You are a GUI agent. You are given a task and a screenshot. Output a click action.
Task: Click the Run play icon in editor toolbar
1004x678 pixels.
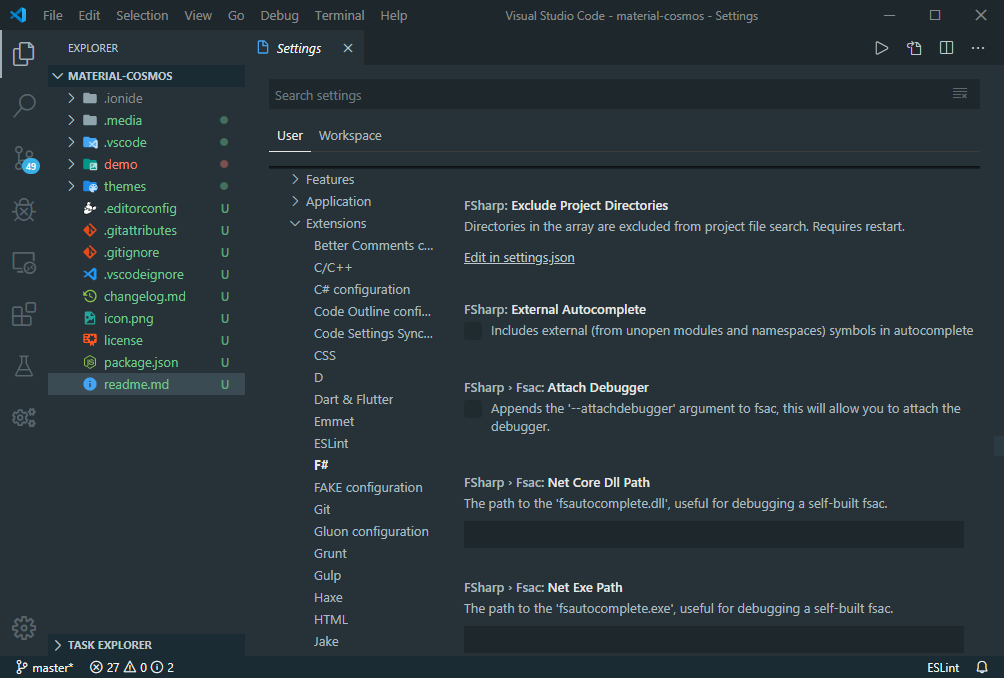[x=881, y=48]
